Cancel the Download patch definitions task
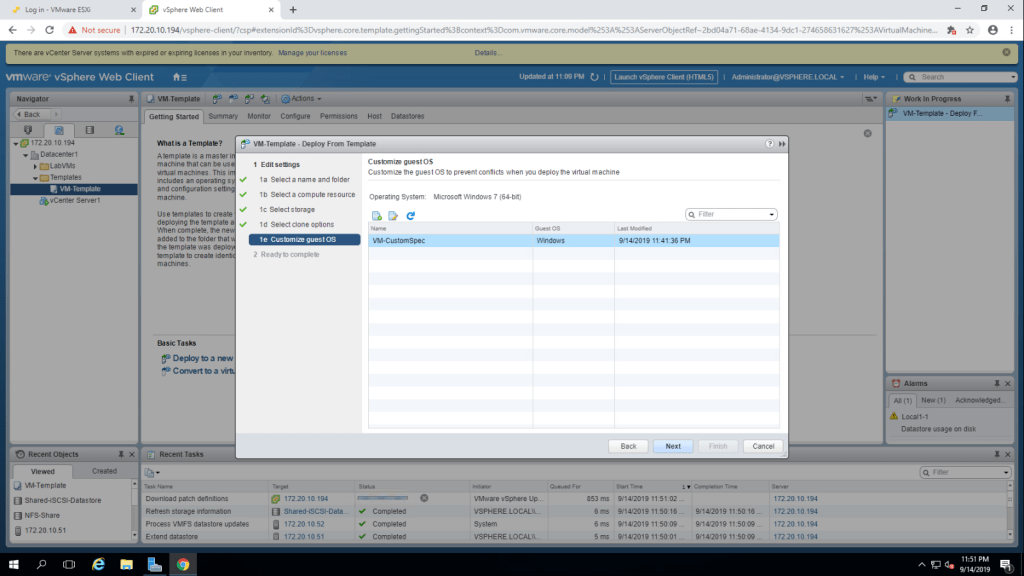 (x=424, y=498)
